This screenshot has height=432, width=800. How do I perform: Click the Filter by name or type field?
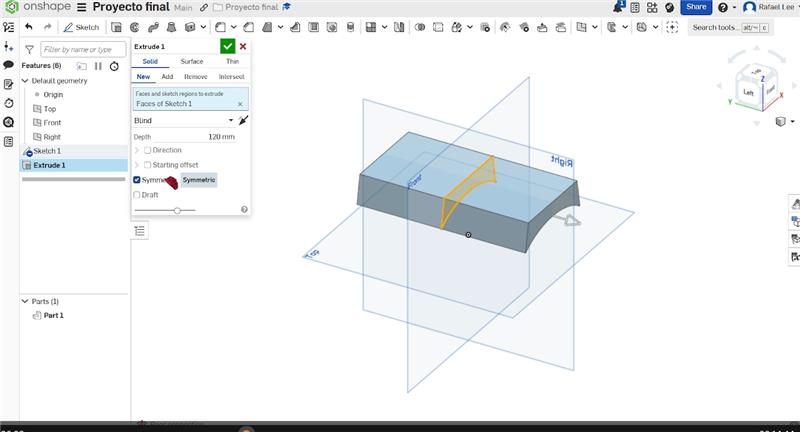tap(83, 49)
